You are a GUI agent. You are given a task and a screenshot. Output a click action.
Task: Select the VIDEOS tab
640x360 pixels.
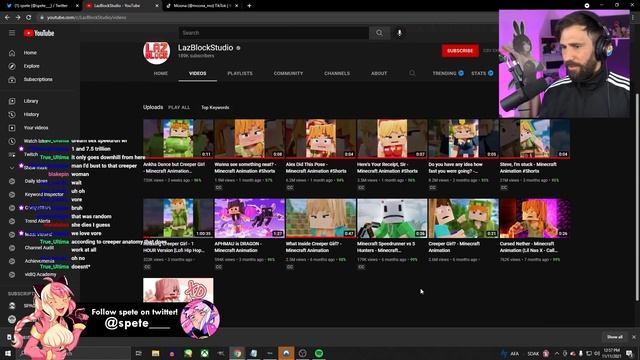(198, 73)
